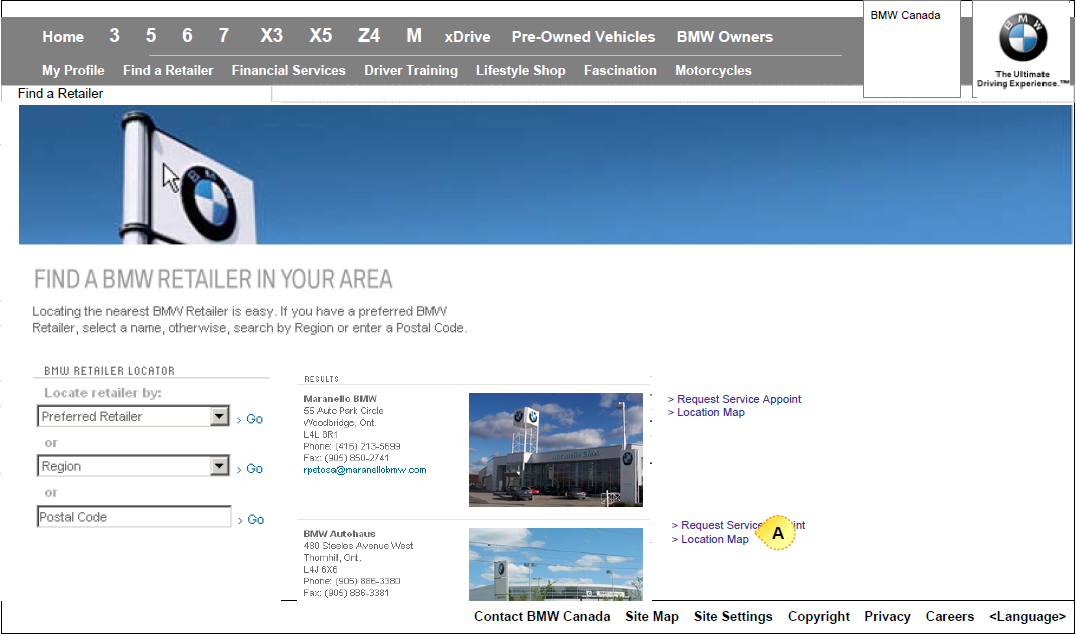The width and height of the screenshot is (1076, 636).
Task: Open BMW Autohaus dealership photo
Action: 556,564
